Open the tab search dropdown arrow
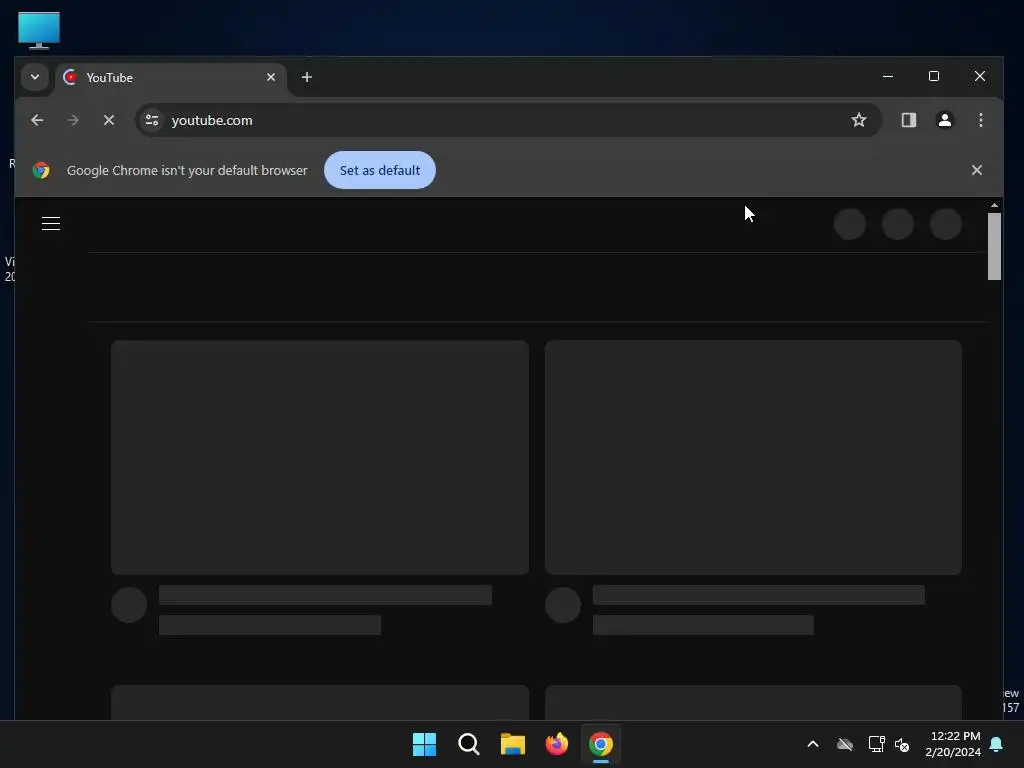This screenshot has width=1024, height=768. (35, 77)
